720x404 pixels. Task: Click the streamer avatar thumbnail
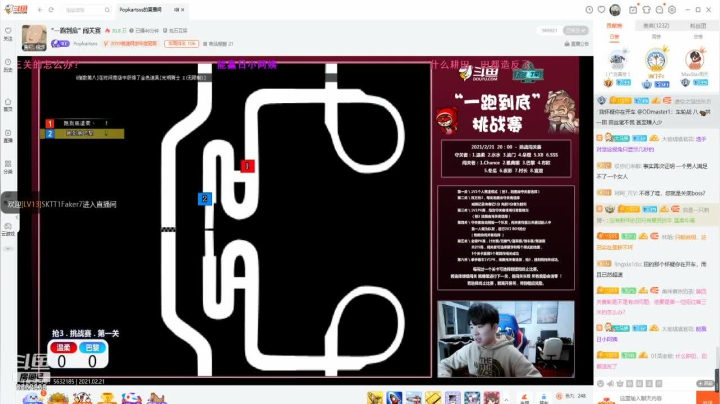(x=34, y=38)
